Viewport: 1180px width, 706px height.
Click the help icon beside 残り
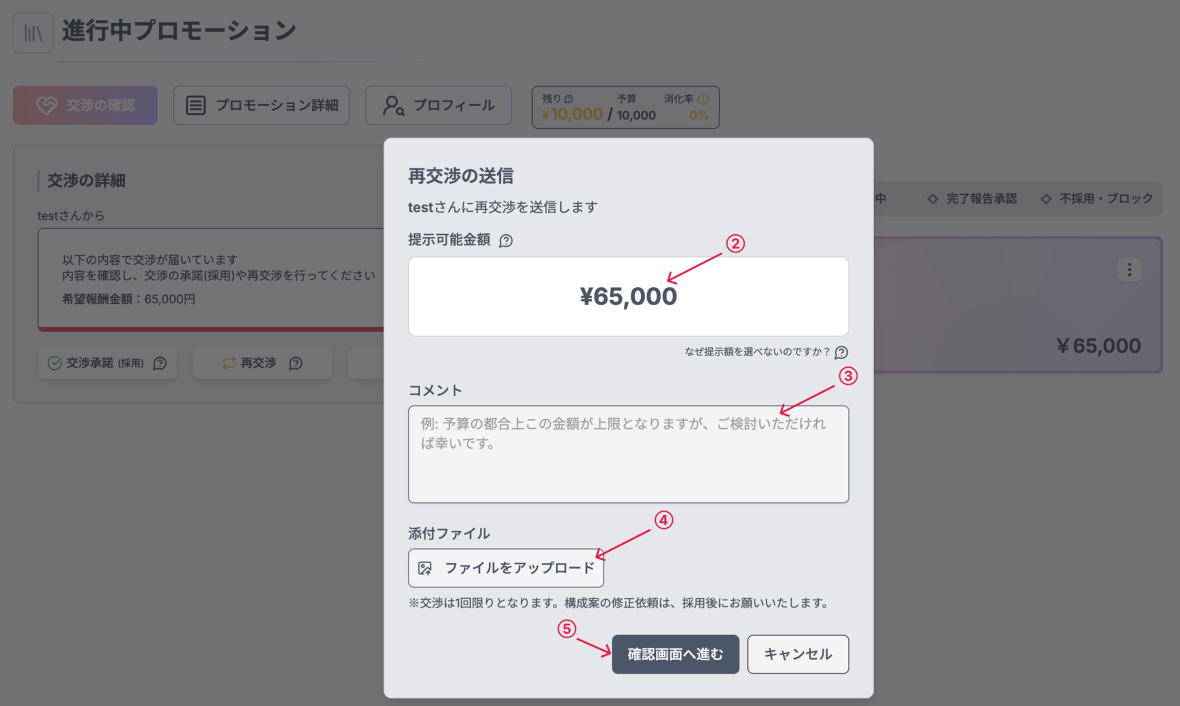pos(569,99)
